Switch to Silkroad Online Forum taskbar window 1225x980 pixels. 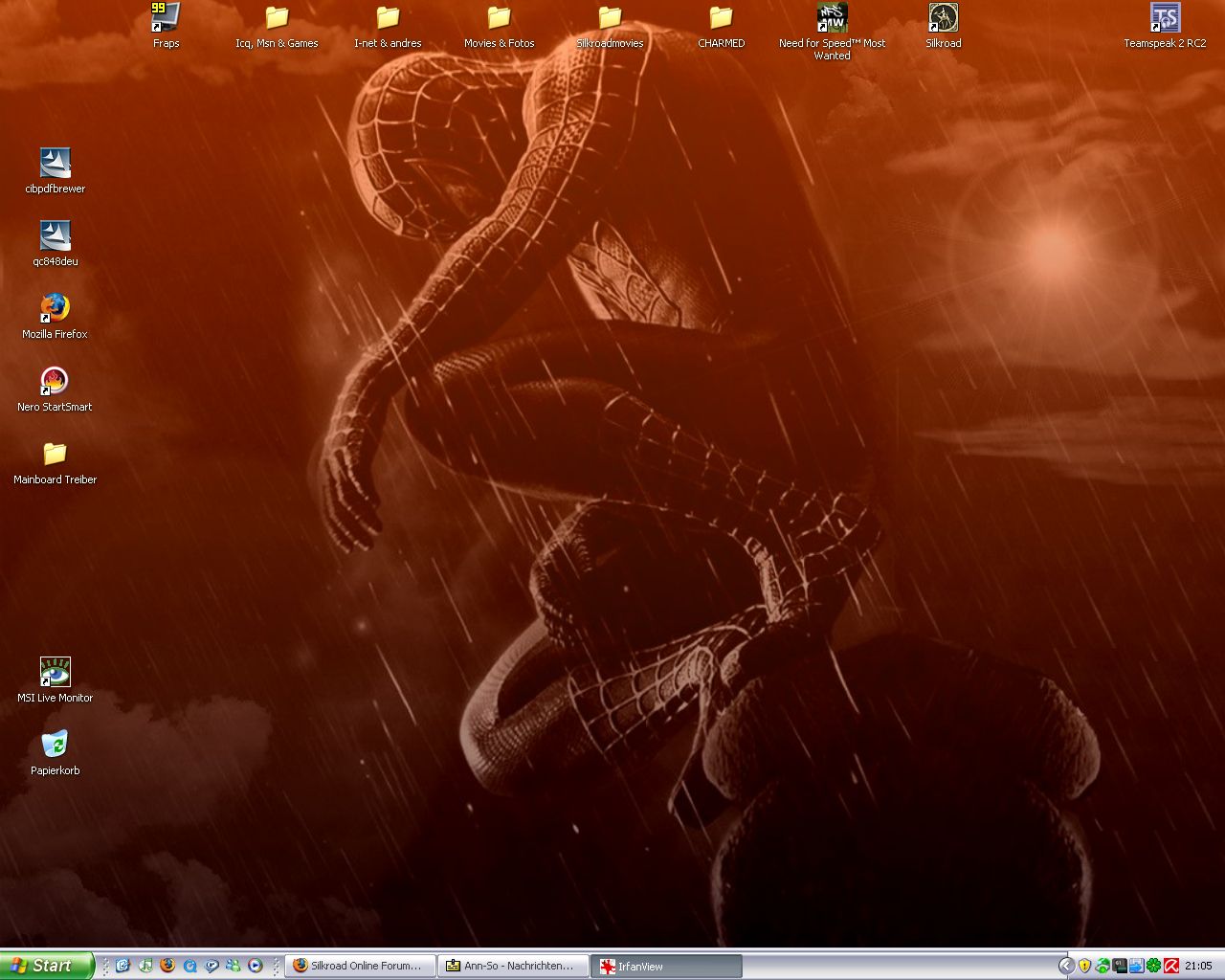coord(361,966)
